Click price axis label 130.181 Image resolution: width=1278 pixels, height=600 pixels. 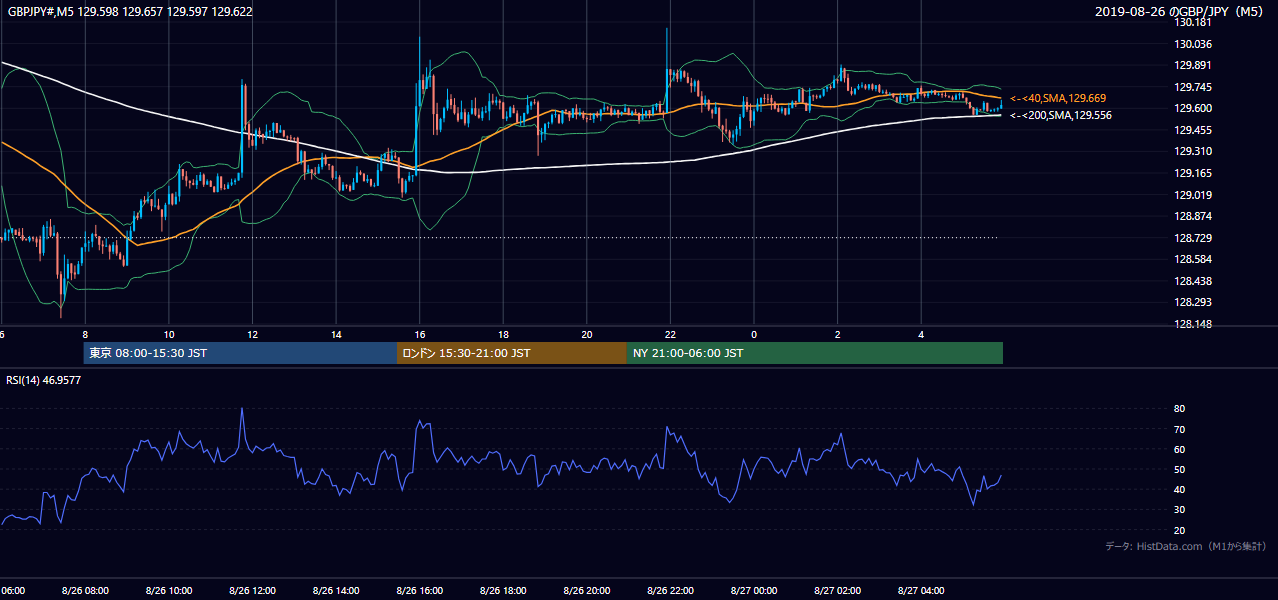1194,22
